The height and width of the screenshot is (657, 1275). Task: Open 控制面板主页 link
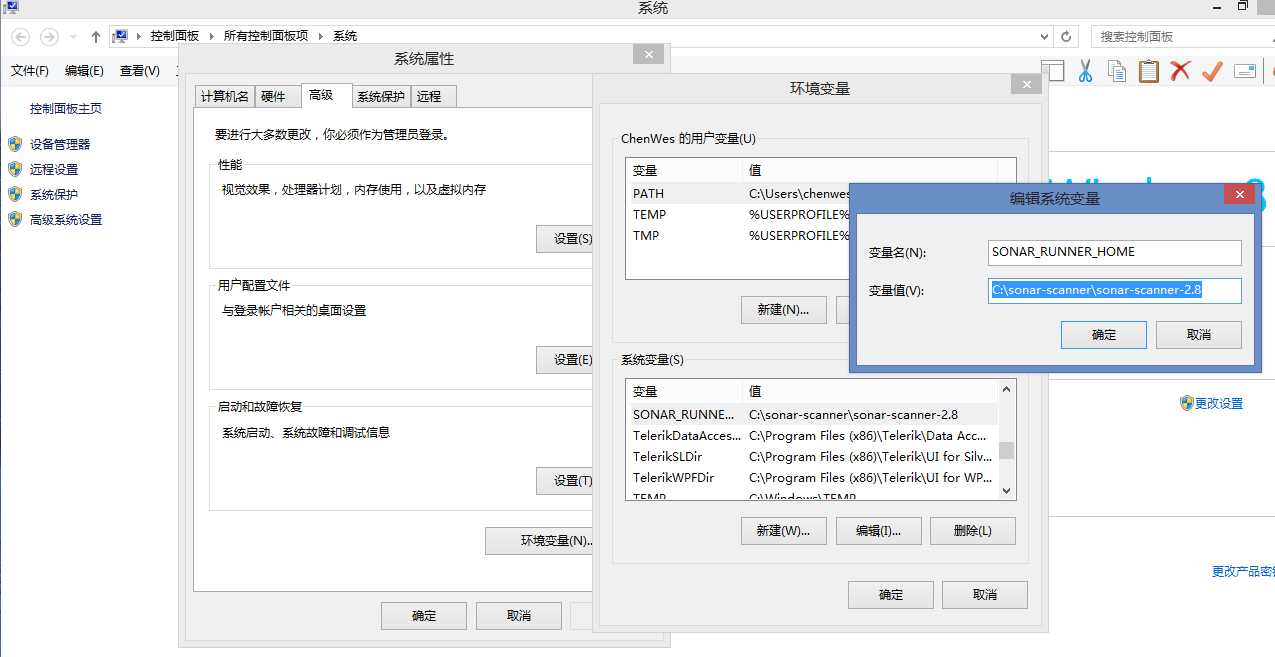(66, 109)
